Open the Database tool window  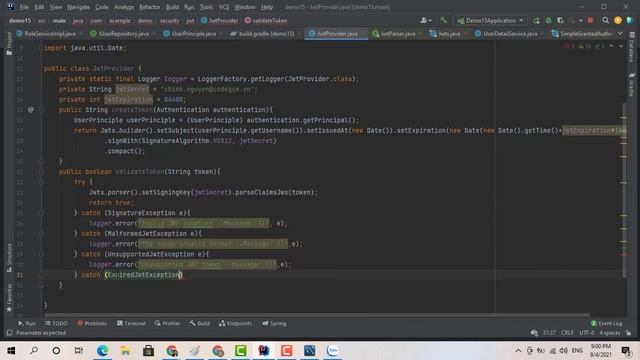(632, 47)
